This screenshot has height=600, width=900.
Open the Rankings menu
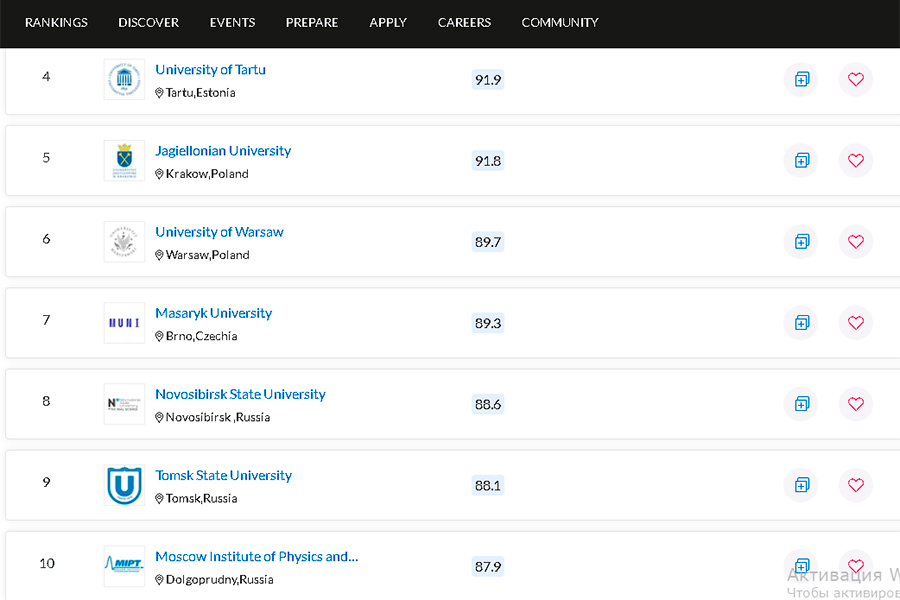(56, 22)
